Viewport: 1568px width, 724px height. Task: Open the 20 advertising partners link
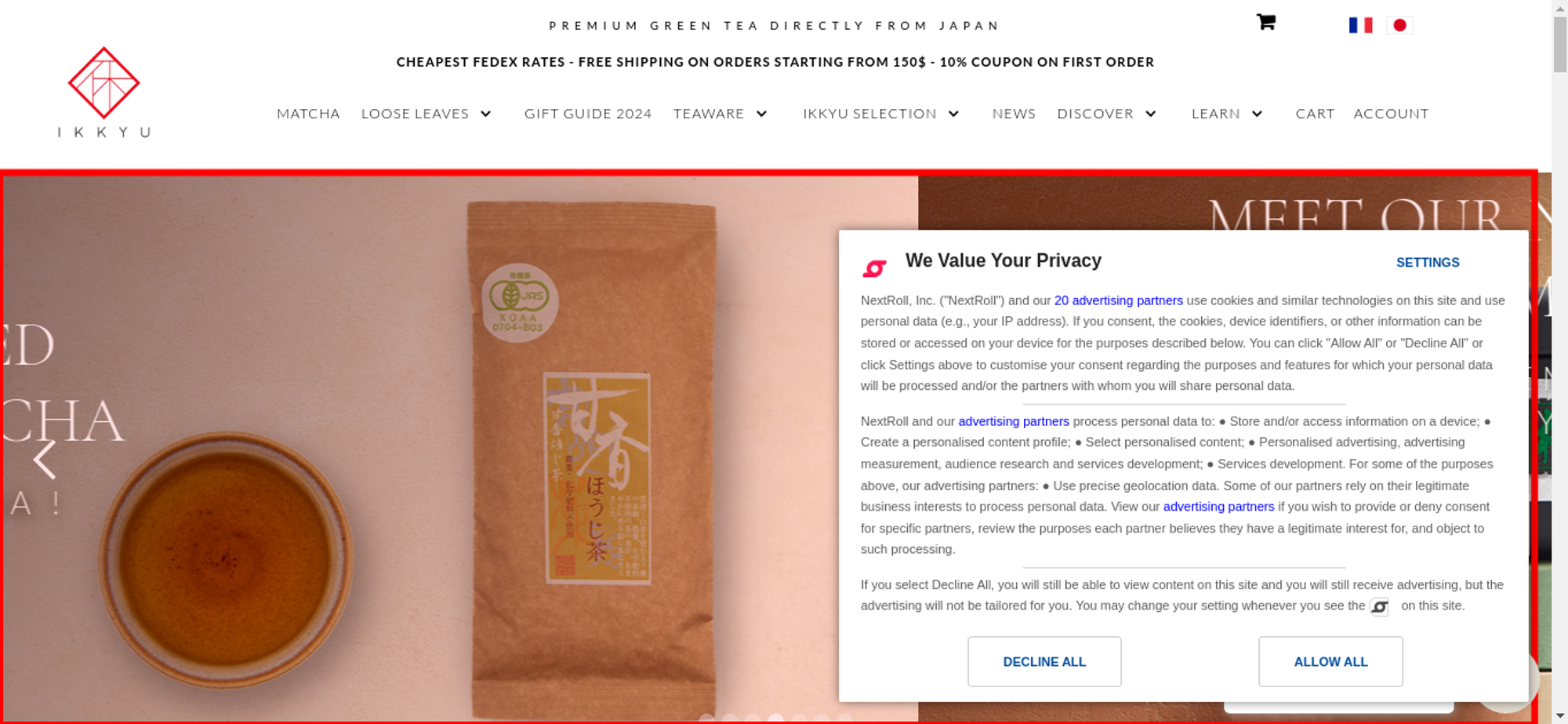point(1118,300)
